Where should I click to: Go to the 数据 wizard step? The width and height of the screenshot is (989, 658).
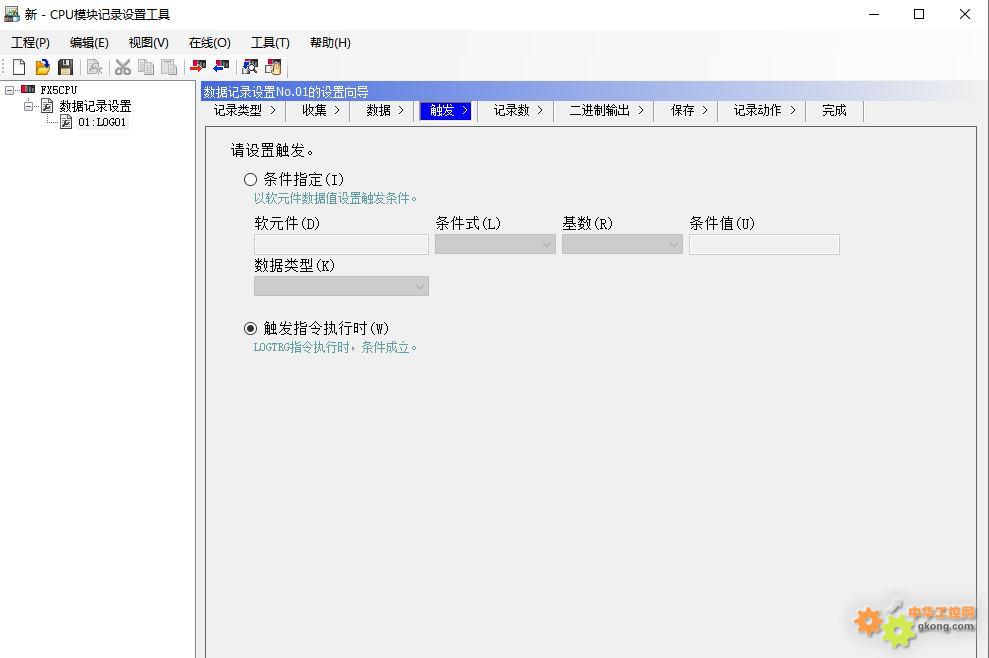[385, 110]
